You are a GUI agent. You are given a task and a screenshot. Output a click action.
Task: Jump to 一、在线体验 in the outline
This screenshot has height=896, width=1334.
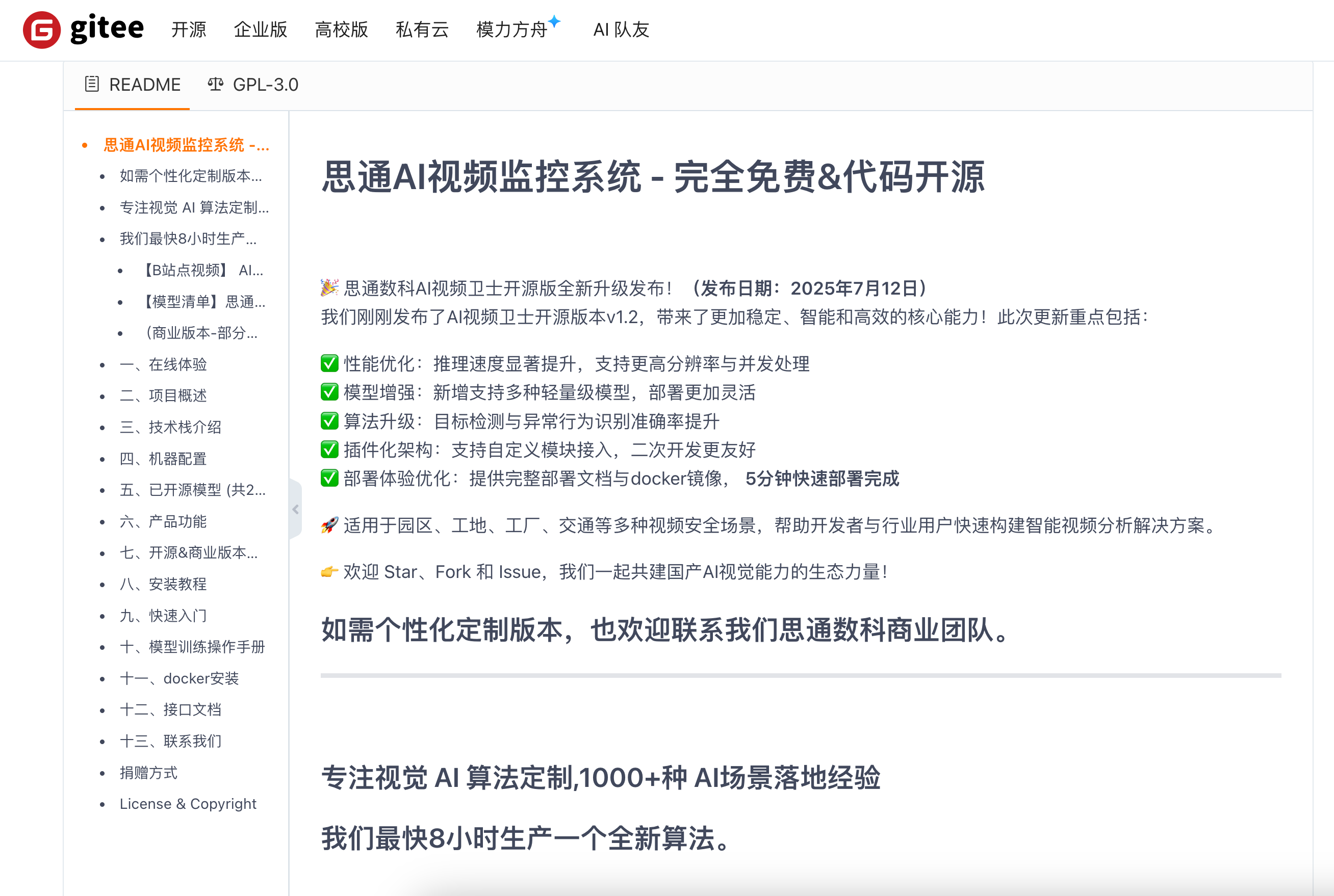tap(163, 364)
